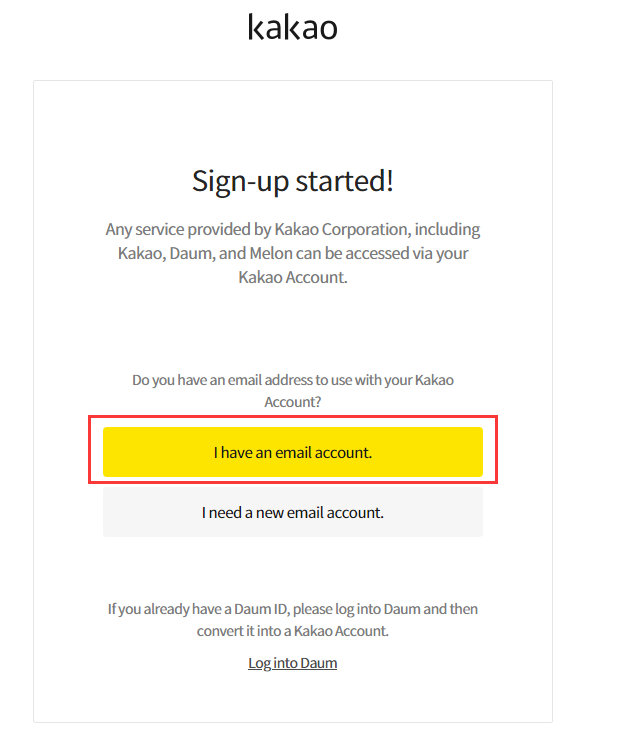Click the Kakao Corporation services description text
The width and height of the screenshot is (630, 734).
(x=293, y=253)
